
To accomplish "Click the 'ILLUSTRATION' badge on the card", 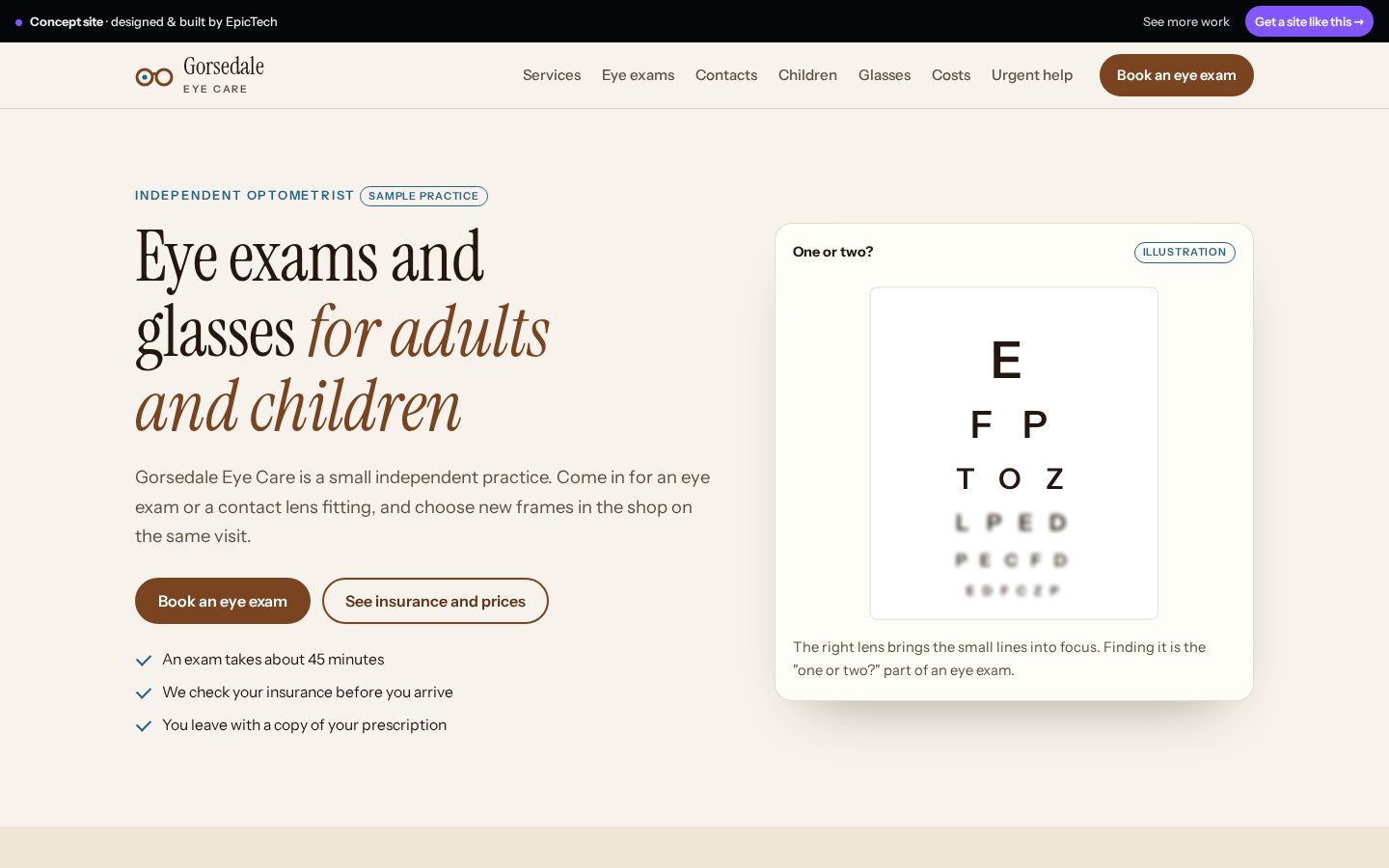I will click(1185, 253).
